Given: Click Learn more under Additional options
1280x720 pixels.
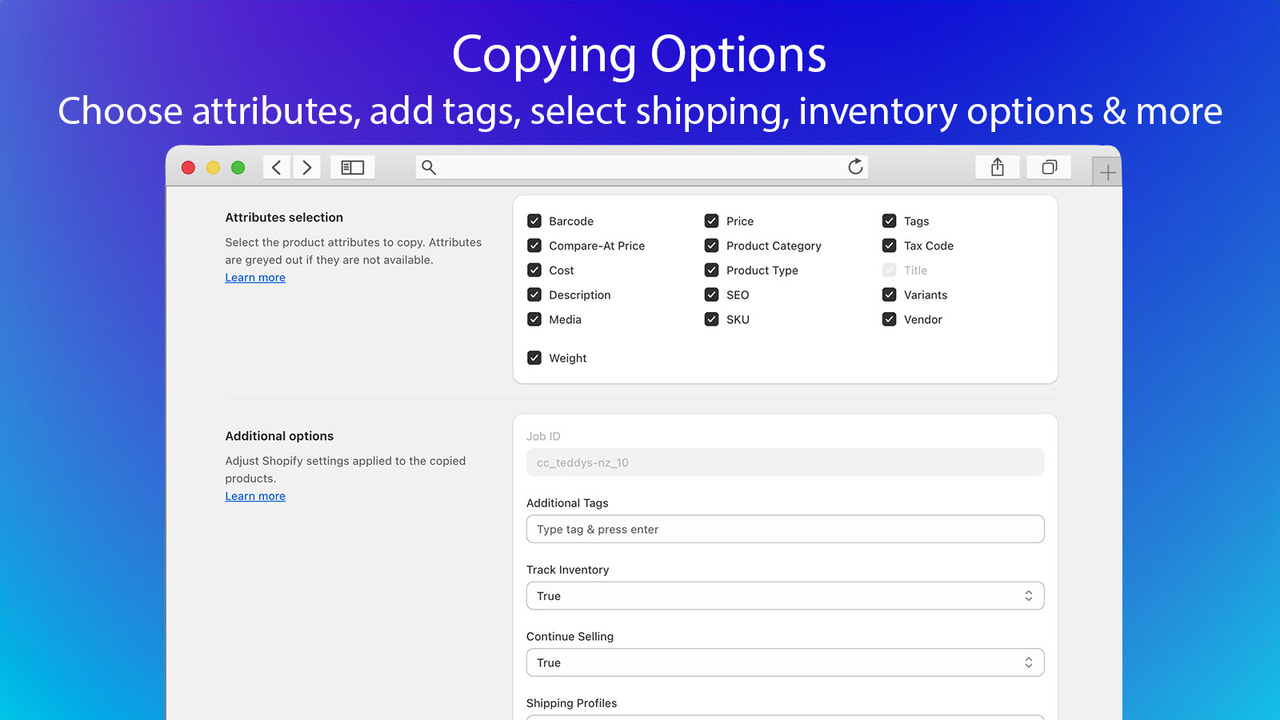Looking at the screenshot, I should [x=255, y=495].
